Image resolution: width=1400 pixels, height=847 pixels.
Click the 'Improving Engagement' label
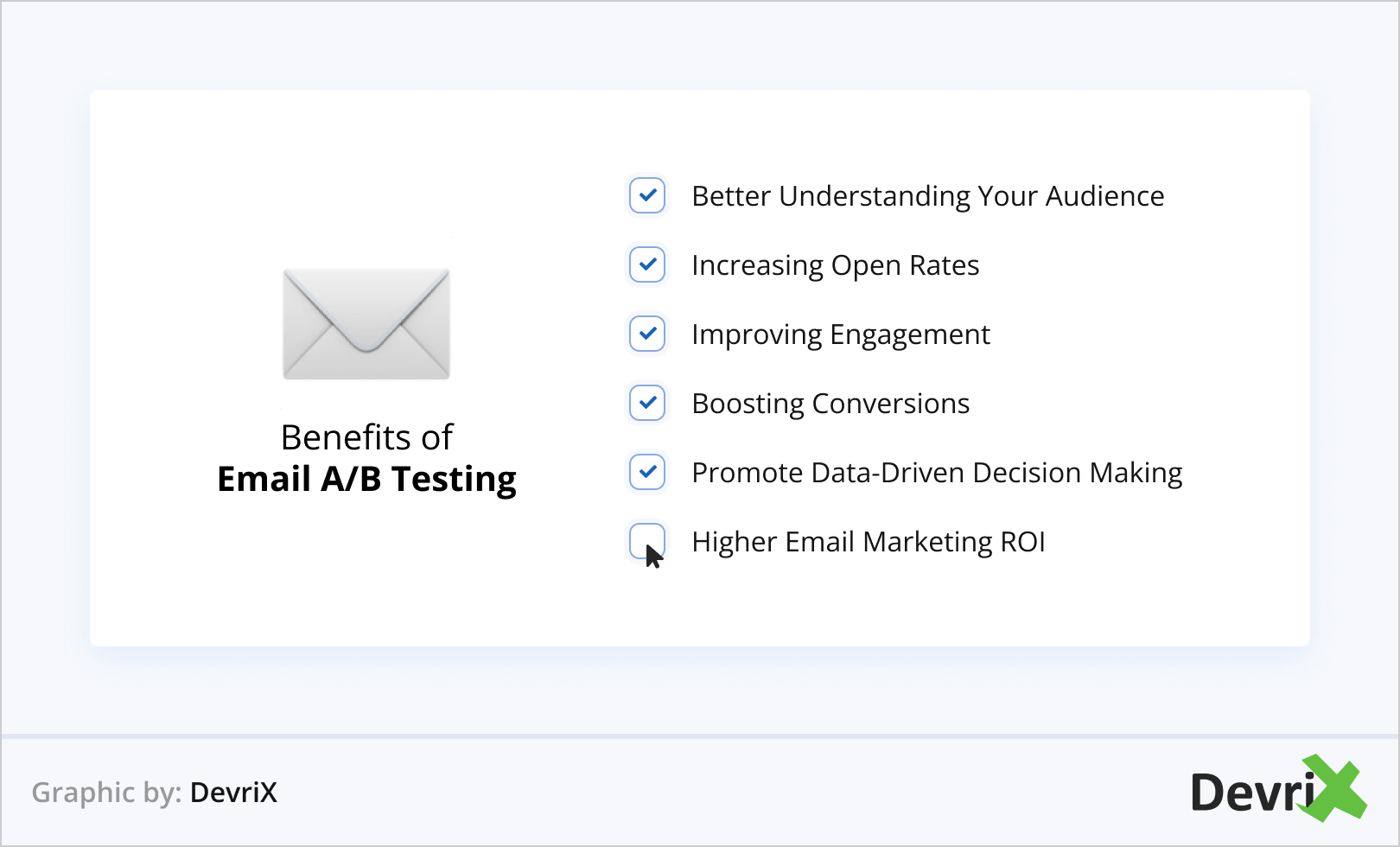tap(840, 334)
